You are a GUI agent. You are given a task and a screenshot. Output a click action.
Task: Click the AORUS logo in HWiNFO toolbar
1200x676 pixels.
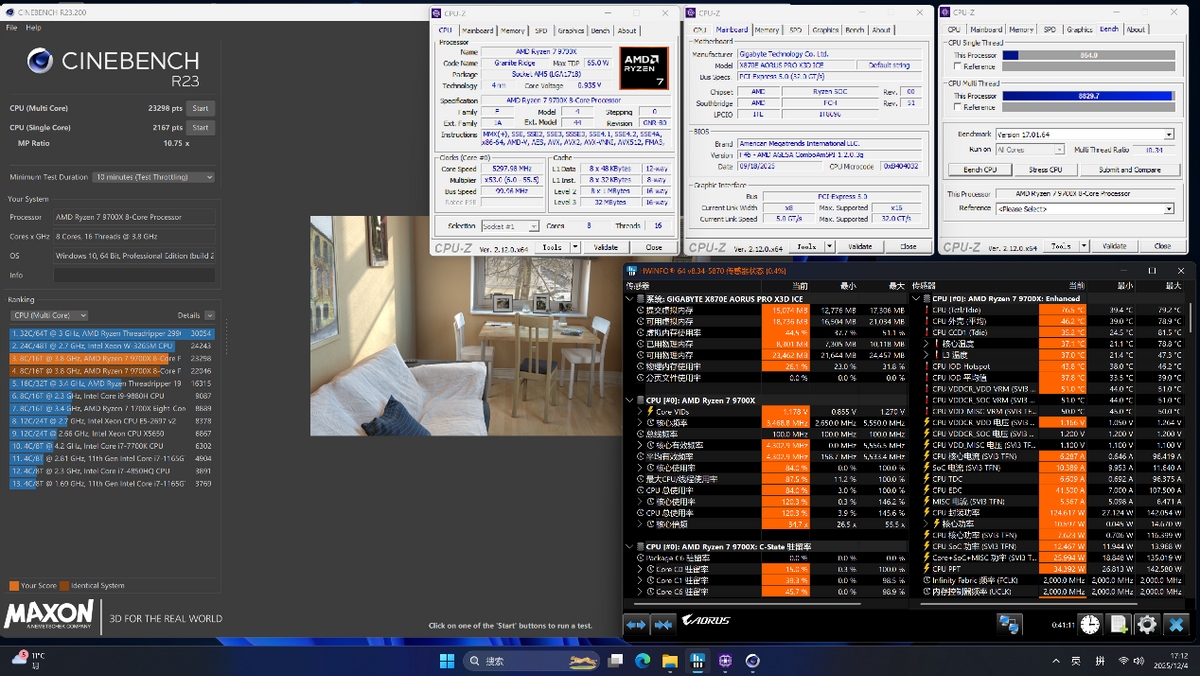point(706,621)
